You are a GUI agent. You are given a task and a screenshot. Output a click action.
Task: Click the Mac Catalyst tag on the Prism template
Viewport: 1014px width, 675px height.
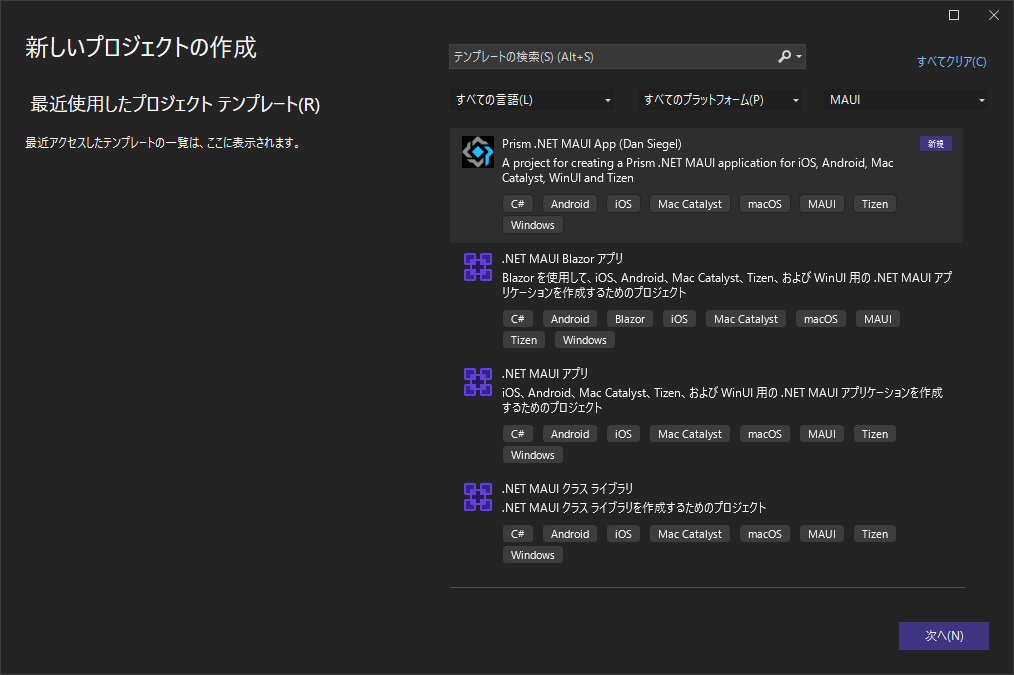point(689,204)
